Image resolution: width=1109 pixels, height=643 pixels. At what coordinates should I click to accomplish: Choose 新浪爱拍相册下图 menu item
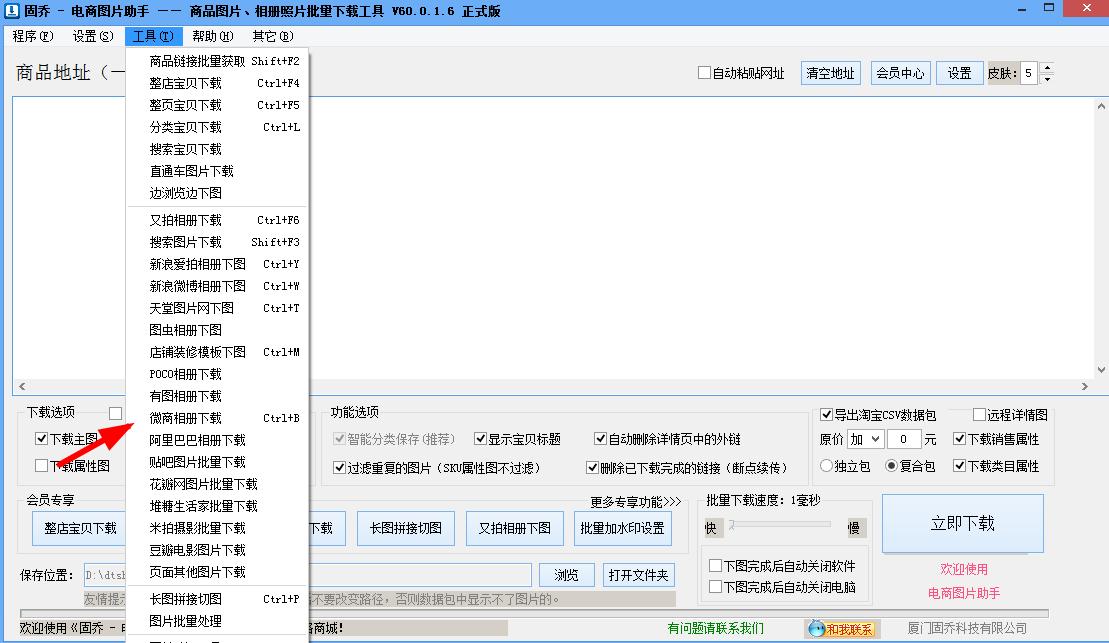(217, 265)
